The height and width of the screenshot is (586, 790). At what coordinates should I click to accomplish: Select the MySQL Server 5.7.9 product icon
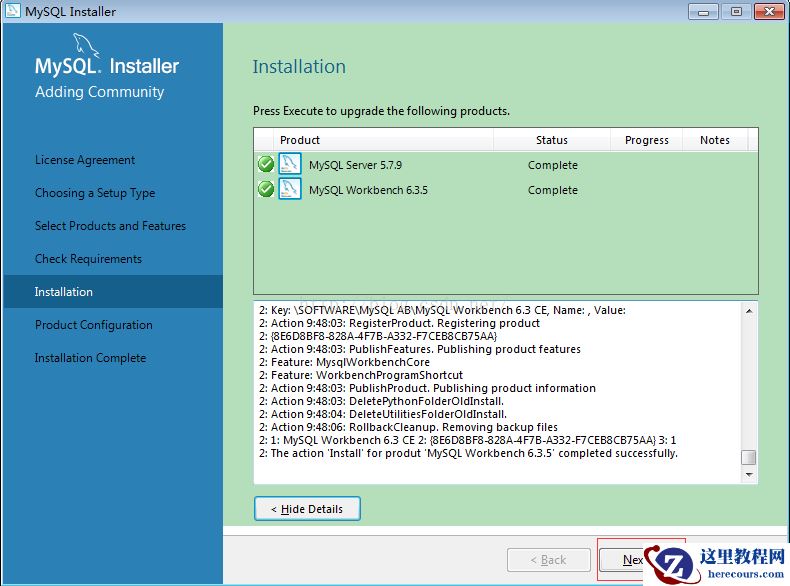290,164
